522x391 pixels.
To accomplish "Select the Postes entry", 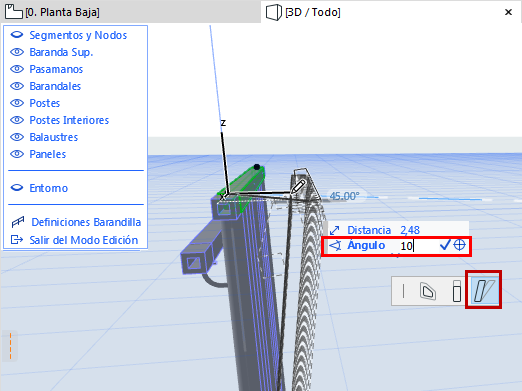I will (45, 103).
